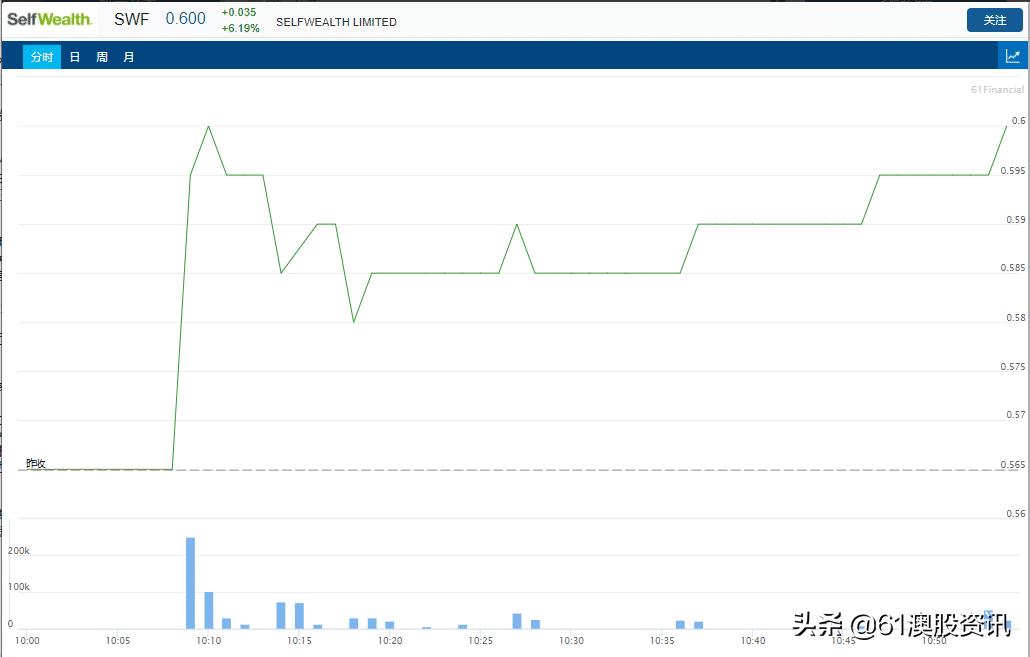Viewport: 1030px width, 657px height.
Task: Switch to the 周 weekly chart tab
Action: 101,56
